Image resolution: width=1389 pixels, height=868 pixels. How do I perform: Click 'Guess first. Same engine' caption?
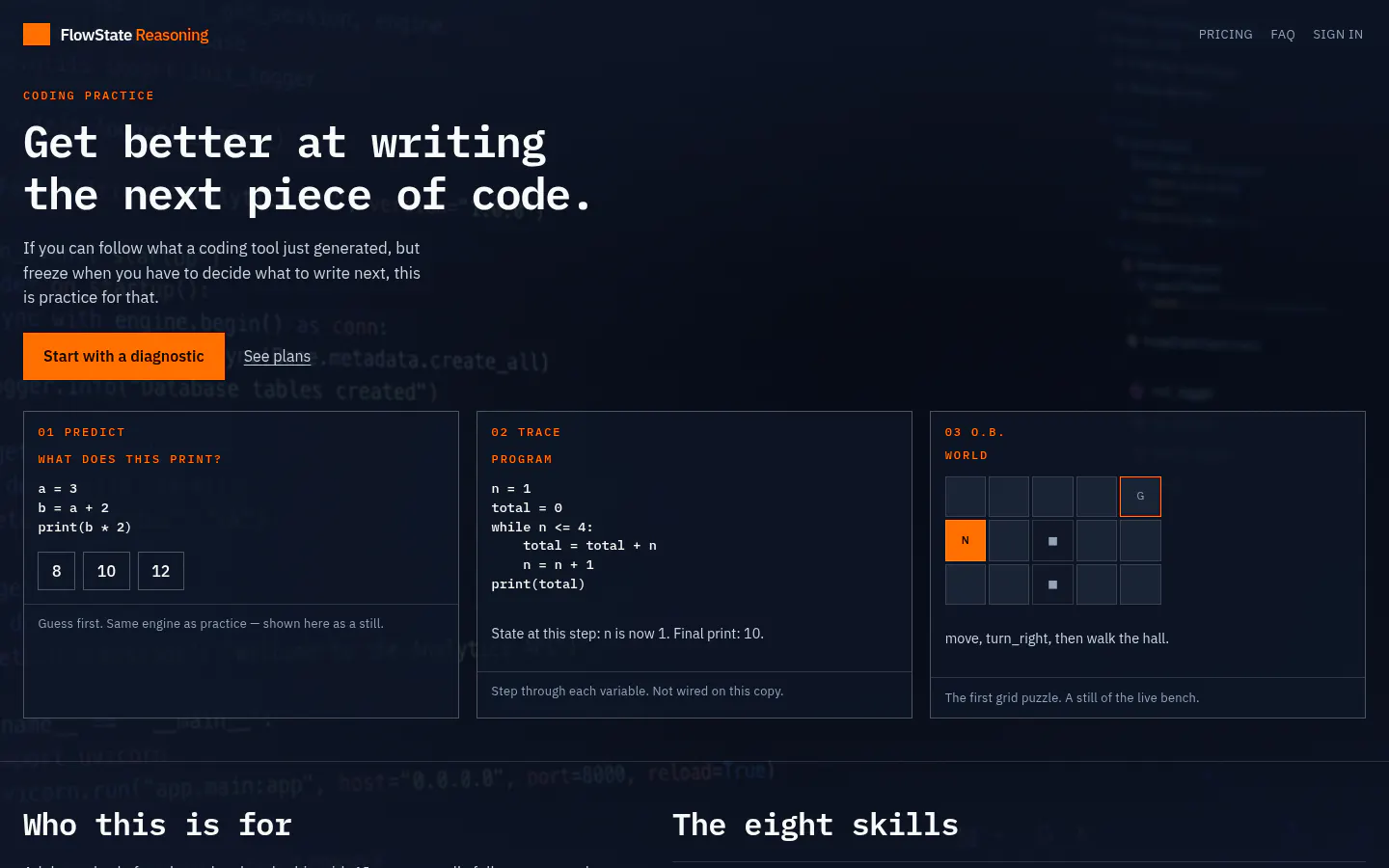[210, 624]
